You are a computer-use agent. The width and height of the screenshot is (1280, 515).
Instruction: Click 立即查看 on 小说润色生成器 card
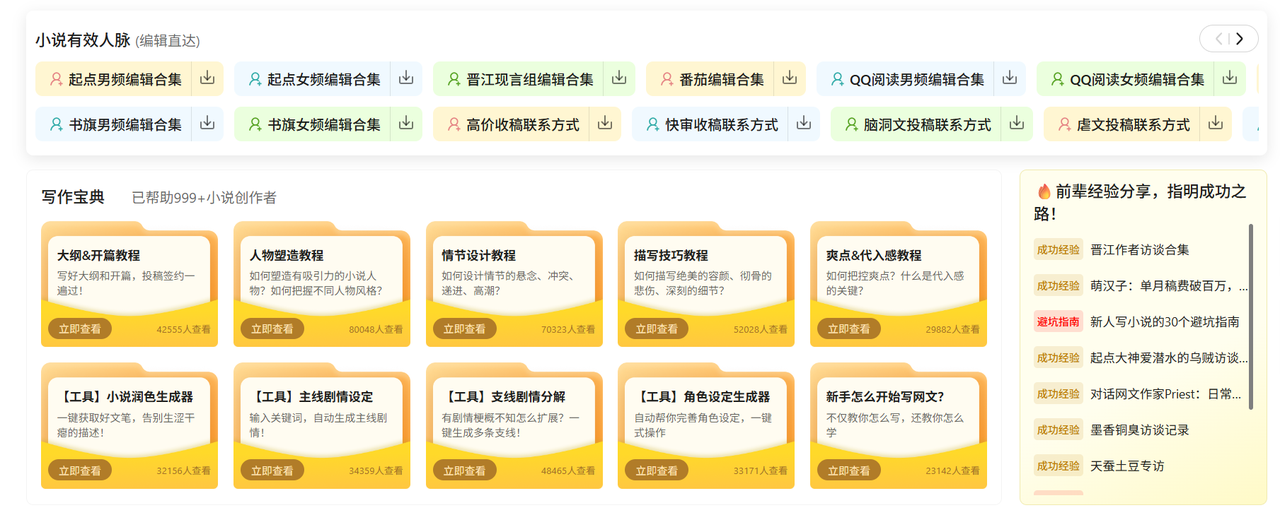pyautogui.click(x=80, y=470)
